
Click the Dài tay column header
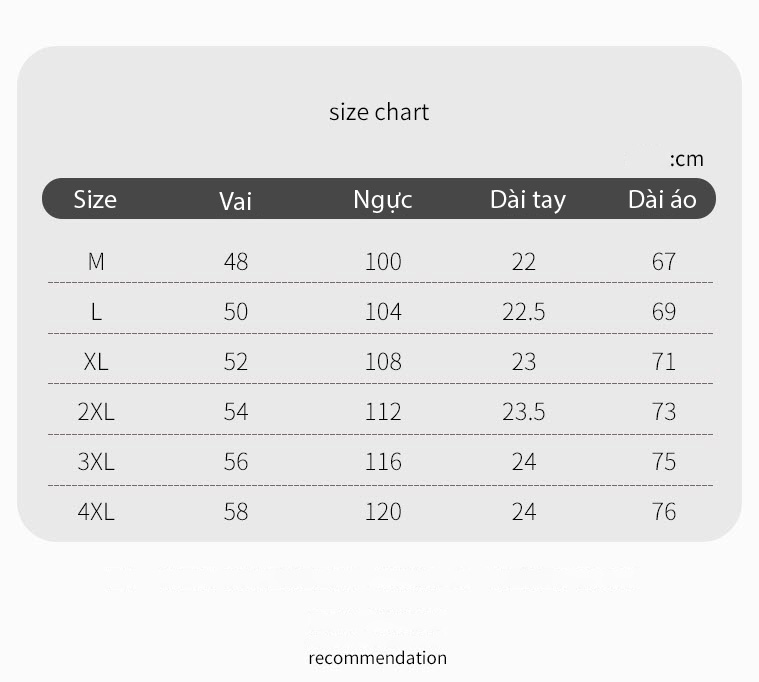528,200
